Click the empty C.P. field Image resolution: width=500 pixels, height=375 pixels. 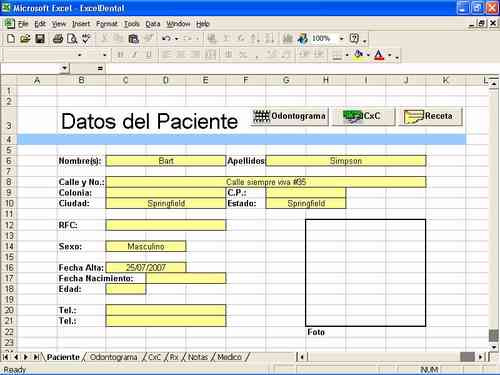pyautogui.click(x=306, y=193)
